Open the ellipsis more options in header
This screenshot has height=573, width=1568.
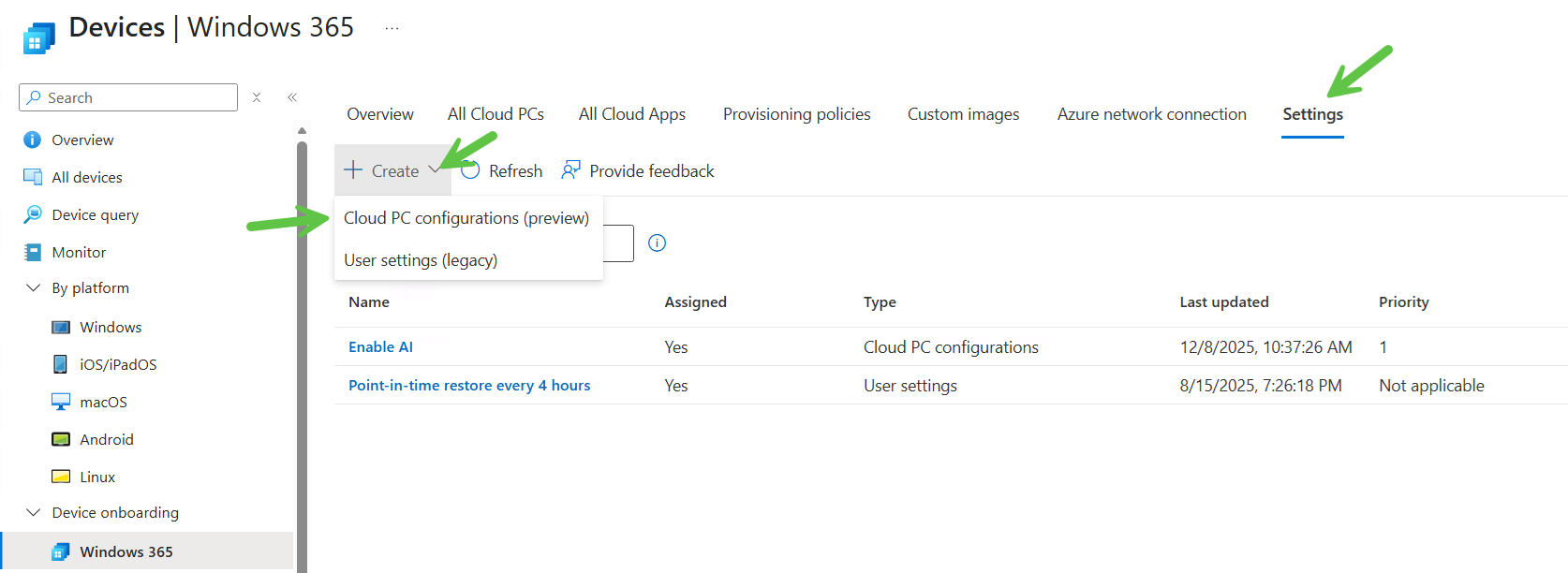pos(392,28)
